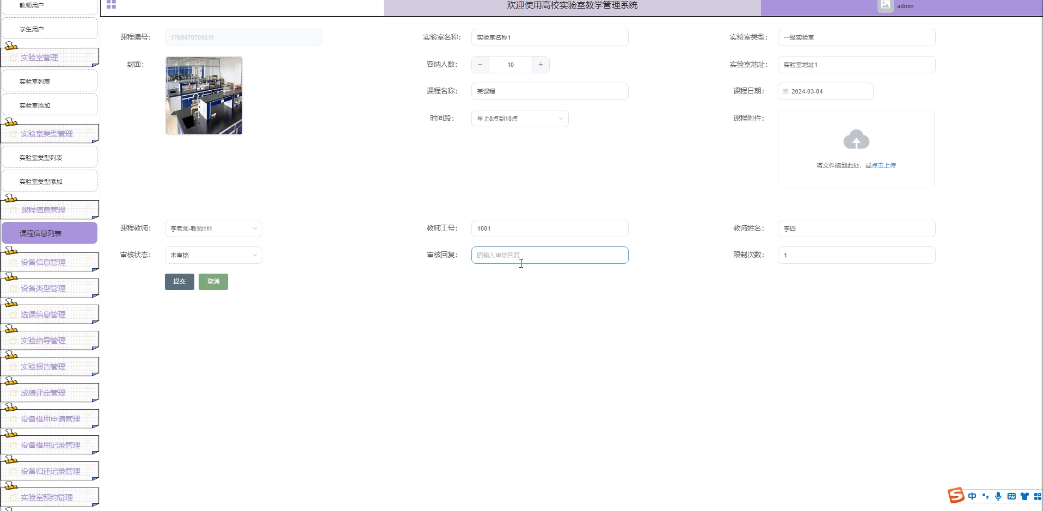Expand the 实验室类型管理 sidebar menu
Screen dimensions: 1043x511
point(50,134)
